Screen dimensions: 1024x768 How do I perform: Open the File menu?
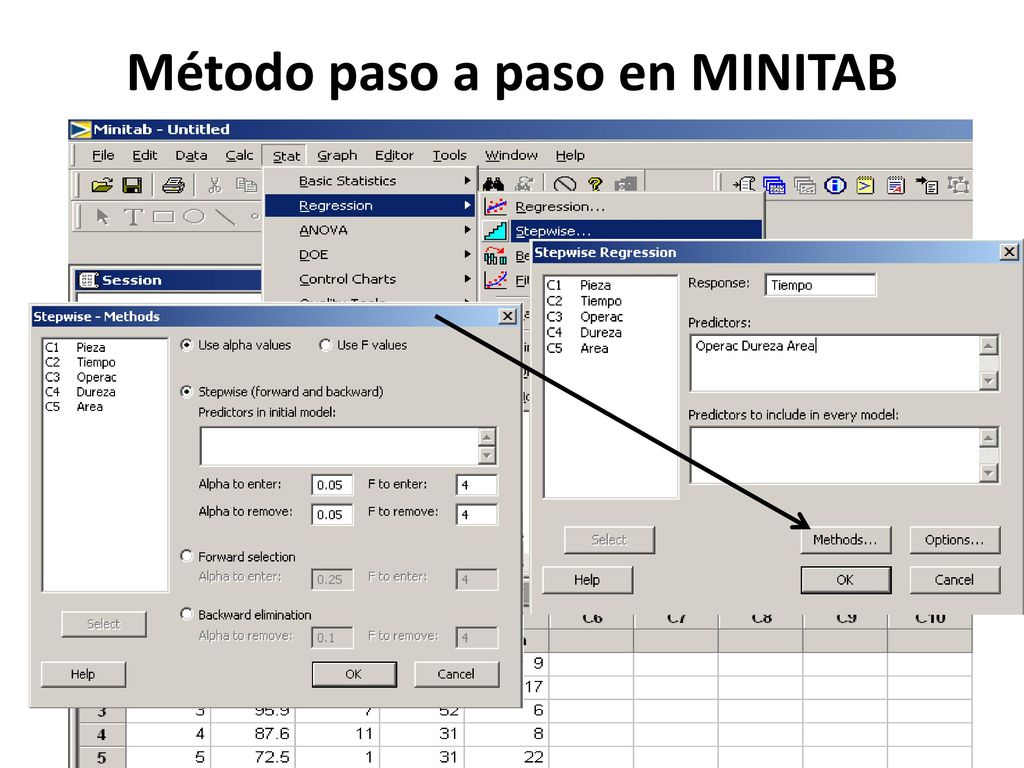[x=103, y=155]
